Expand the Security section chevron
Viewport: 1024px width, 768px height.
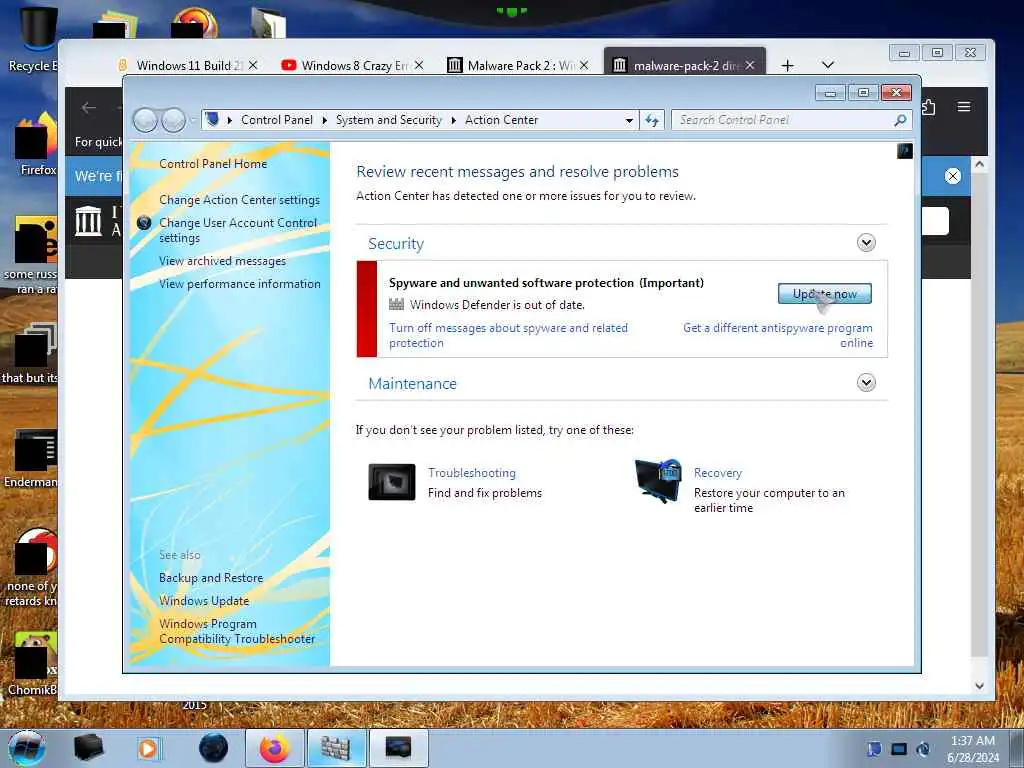click(x=866, y=243)
